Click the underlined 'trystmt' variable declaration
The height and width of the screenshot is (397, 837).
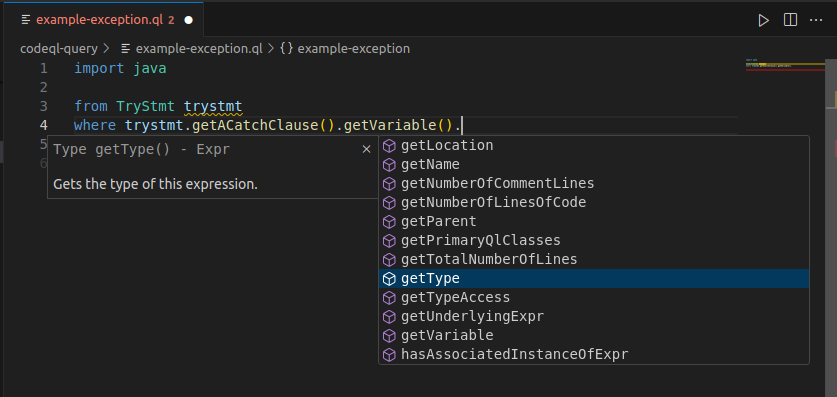click(x=213, y=106)
